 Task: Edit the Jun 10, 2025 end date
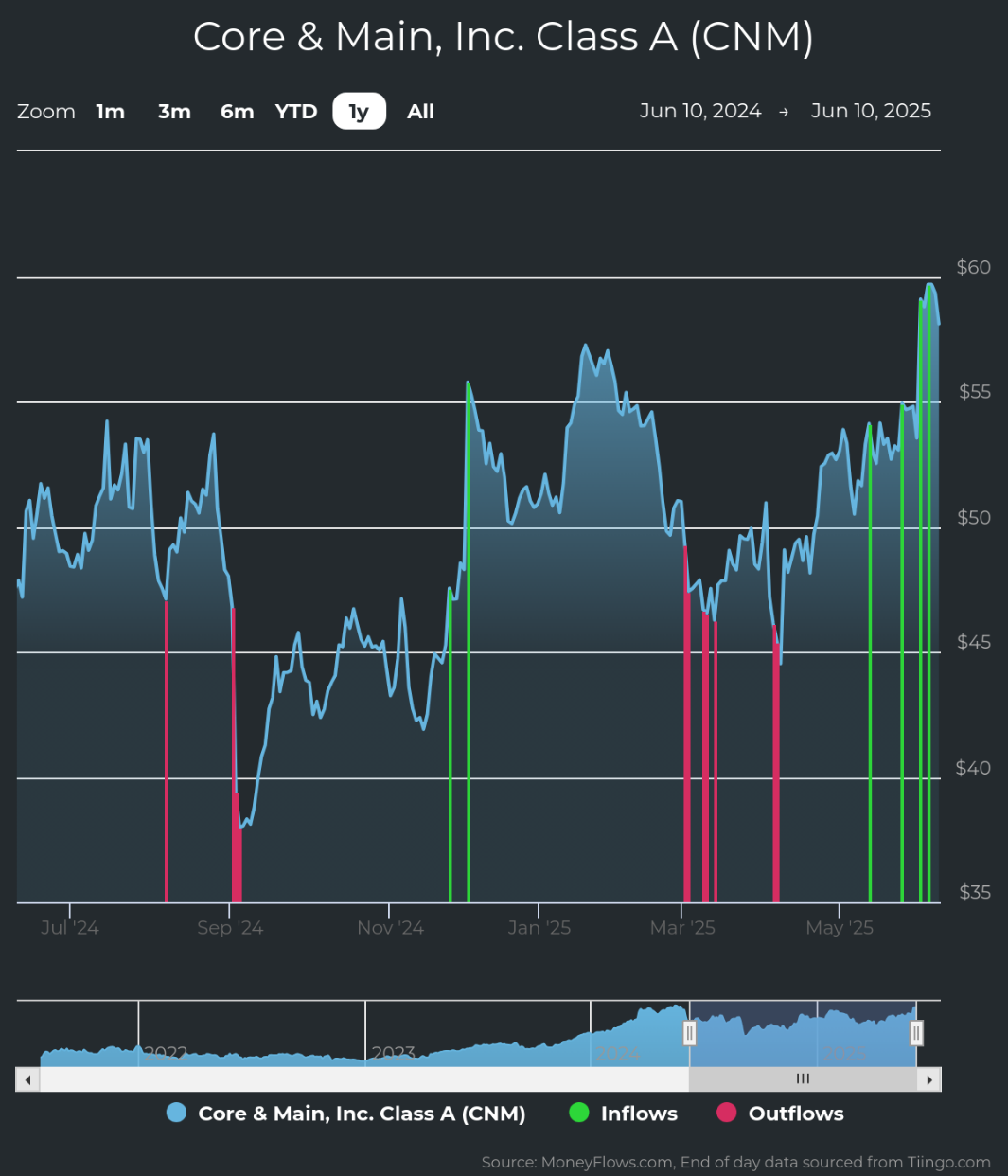tap(871, 111)
